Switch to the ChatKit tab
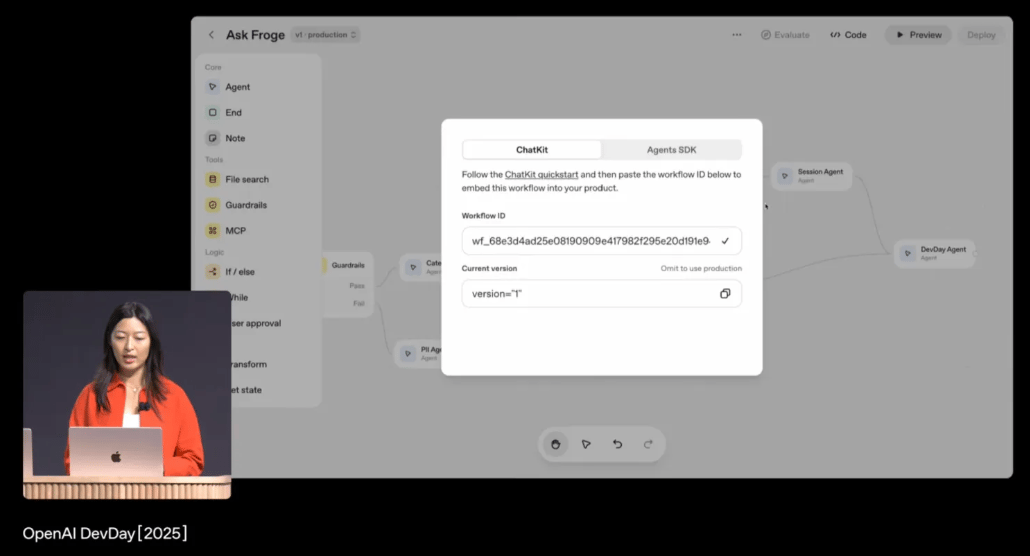The height and width of the screenshot is (556, 1030). click(x=531, y=150)
